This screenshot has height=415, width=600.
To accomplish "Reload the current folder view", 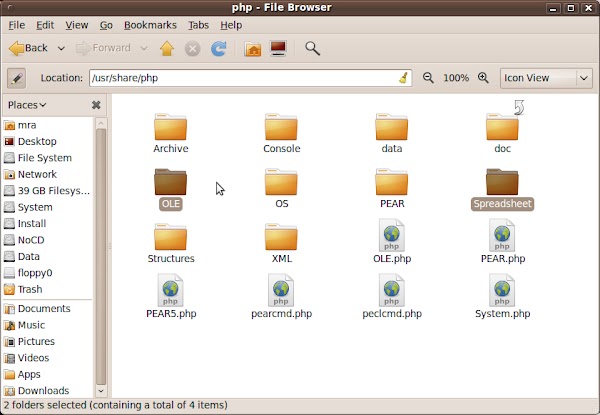I will 219,49.
